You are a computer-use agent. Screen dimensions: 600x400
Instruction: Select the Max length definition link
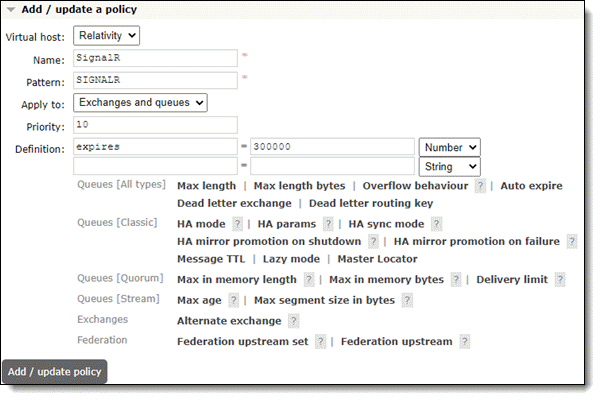(206, 186)
